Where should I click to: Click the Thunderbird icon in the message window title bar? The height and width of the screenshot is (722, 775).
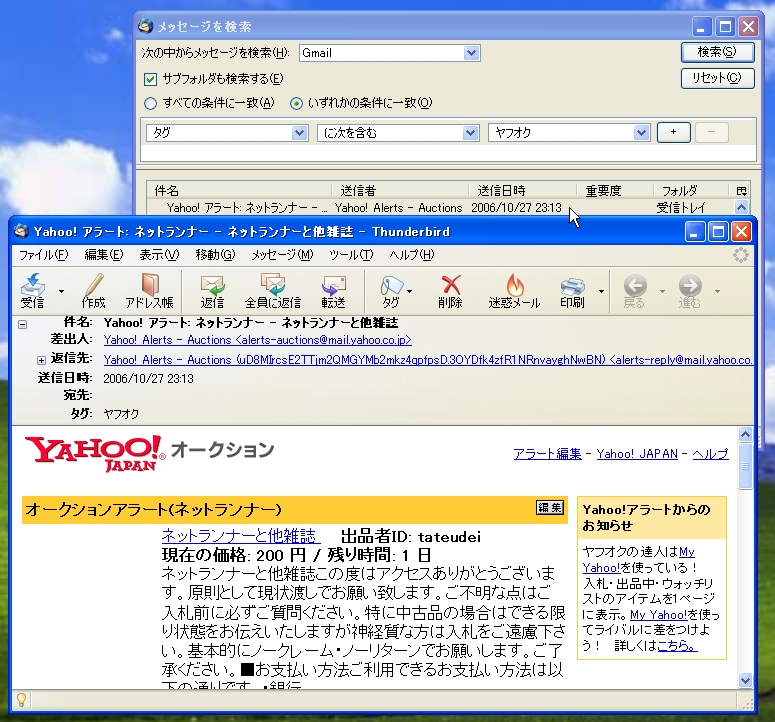point(21,231)
